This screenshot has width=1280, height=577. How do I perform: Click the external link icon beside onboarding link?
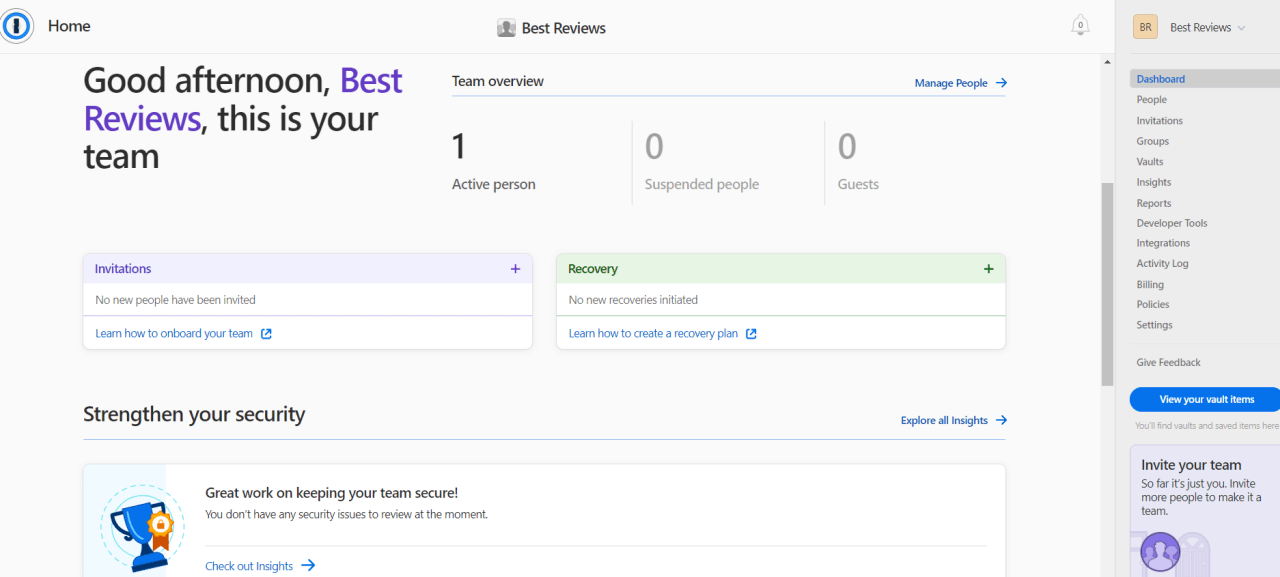point(265,333)
